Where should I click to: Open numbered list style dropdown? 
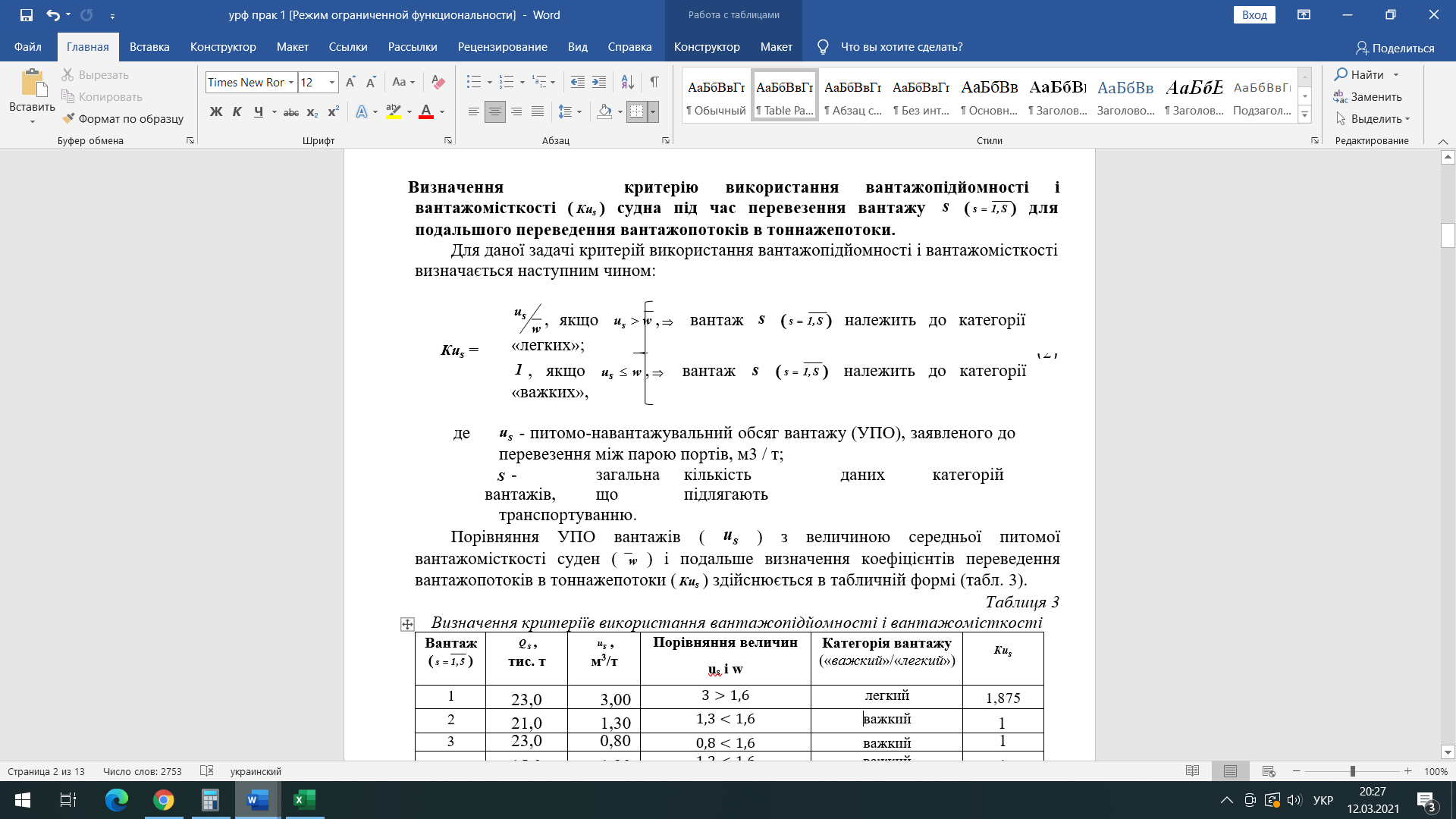coord(522,82)
